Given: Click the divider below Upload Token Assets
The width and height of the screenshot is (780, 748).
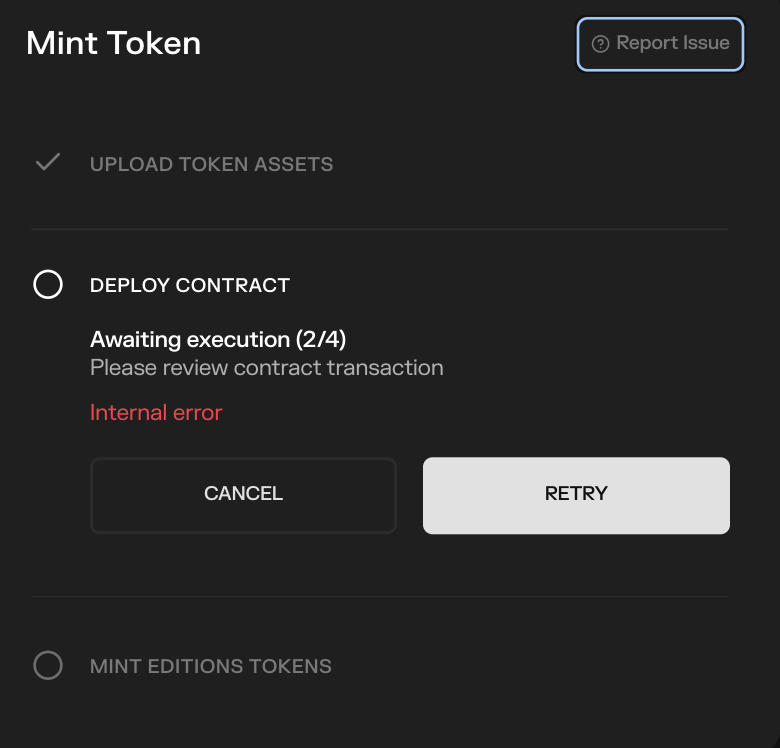Looking at the screenshot, I should pos(380,229).
